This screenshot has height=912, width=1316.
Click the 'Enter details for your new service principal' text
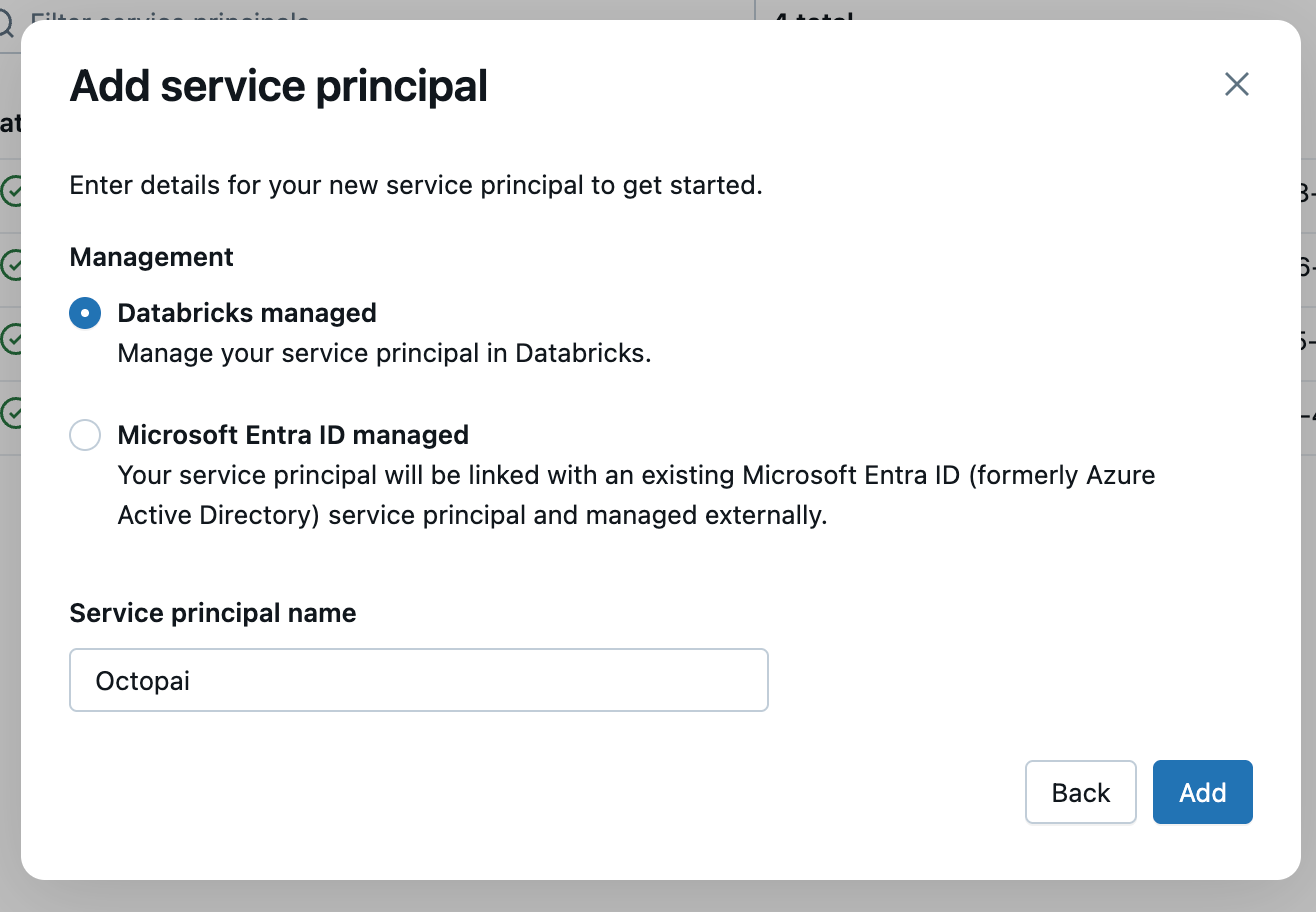pyautogui.click(x=415, y=185)
